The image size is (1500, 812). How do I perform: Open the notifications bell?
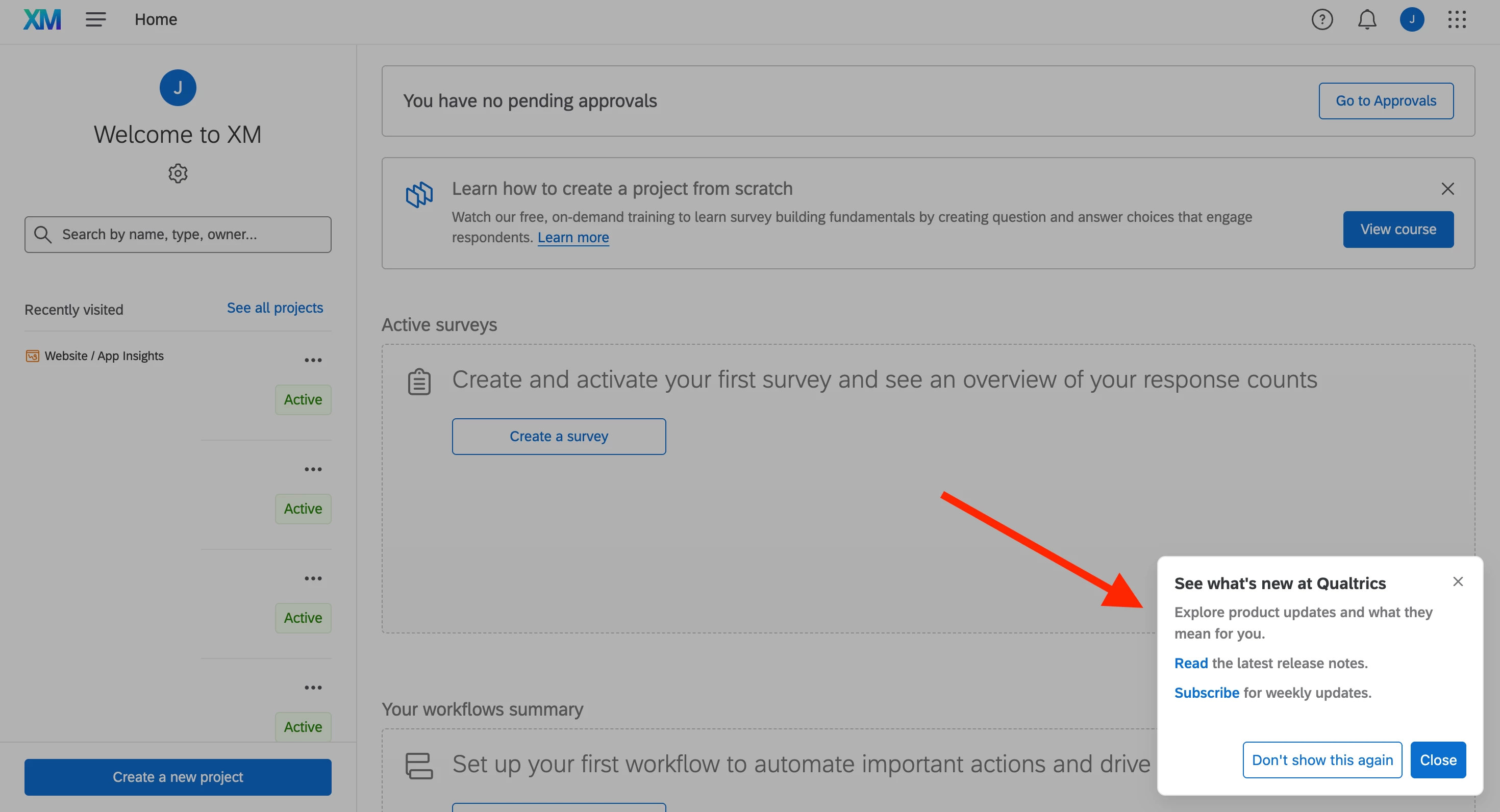(x=1367, y=20)
